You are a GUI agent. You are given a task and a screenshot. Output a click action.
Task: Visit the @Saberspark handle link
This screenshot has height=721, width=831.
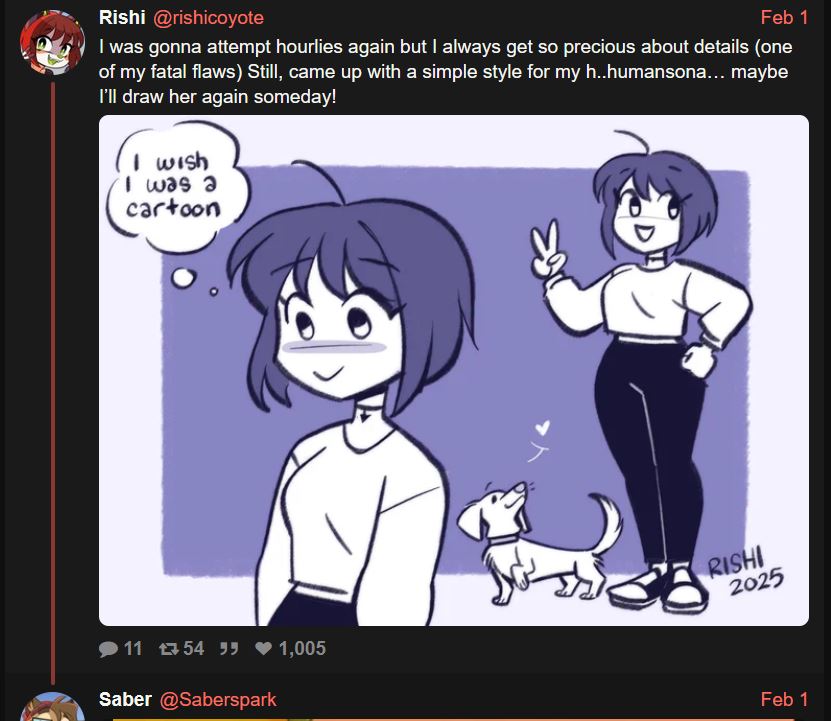pyautogui.click(x=218, y=700)
